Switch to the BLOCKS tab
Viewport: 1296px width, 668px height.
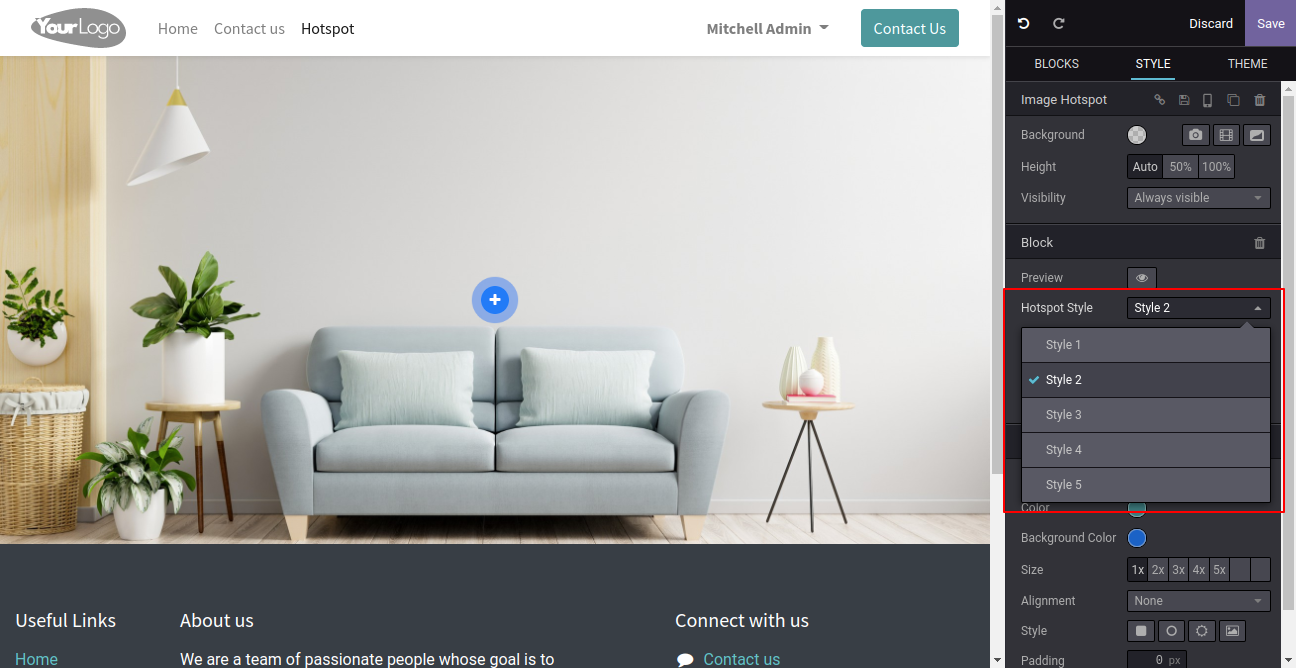click(x=1056, y=64)
